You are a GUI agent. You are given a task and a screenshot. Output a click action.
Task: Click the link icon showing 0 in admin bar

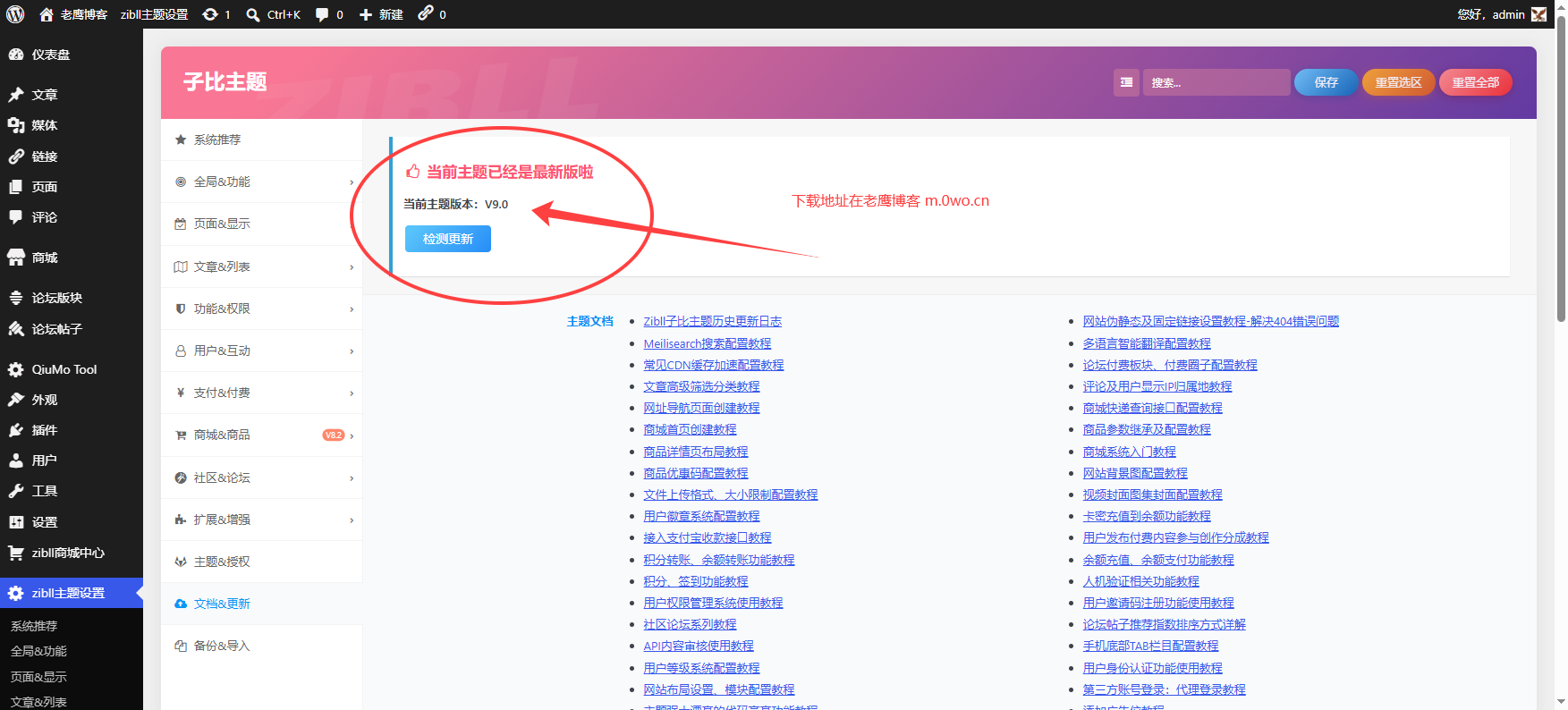(x=426, y=13)
